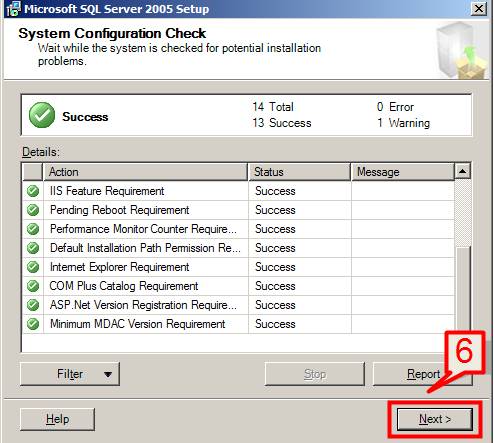Click the Filter dropdown arrow
This screenshot has width=494, height=443.
click(108, 374)
